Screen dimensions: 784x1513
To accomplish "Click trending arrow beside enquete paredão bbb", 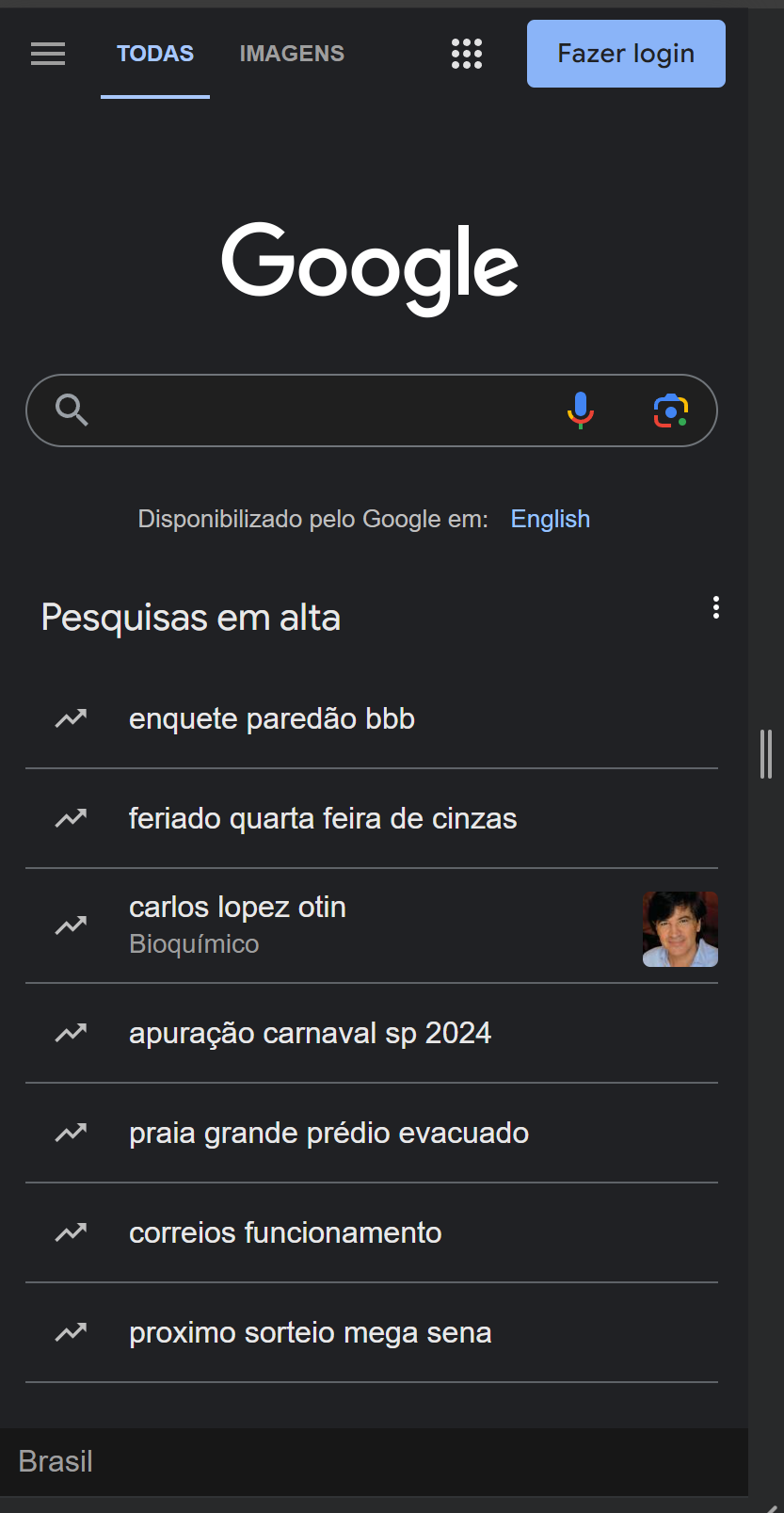I will 71,719.
